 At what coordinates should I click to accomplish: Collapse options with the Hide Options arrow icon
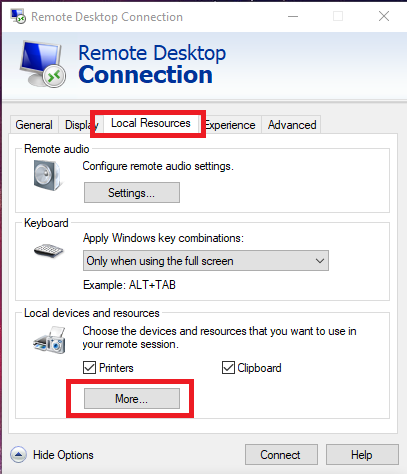(18, 454)
